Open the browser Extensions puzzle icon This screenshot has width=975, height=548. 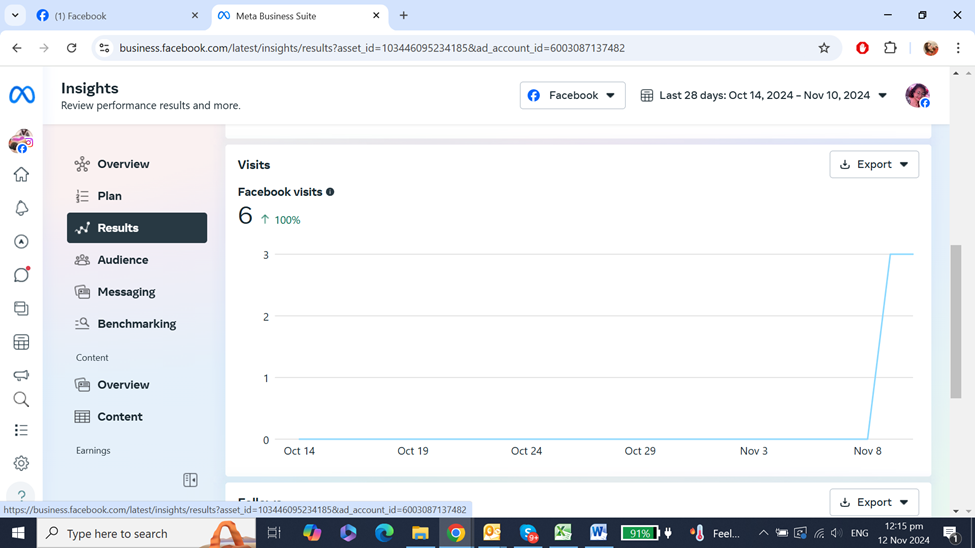[x=890, y=48]
